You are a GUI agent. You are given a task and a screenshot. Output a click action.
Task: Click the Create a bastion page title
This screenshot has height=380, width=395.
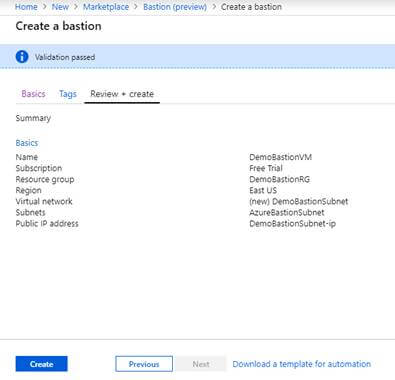click(x=58, y=26)
